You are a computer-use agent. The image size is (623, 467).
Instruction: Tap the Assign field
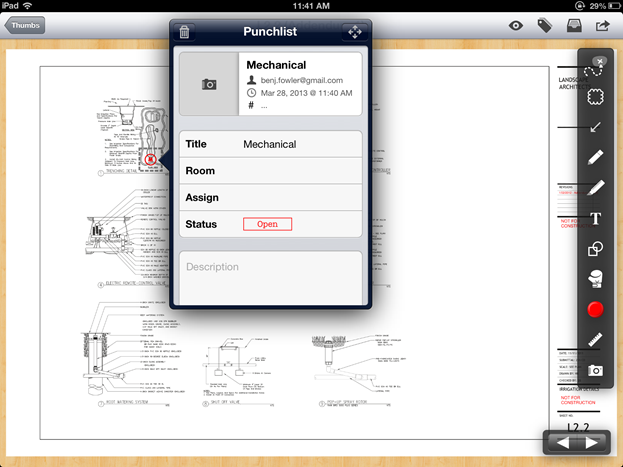[x=271, y=198]
